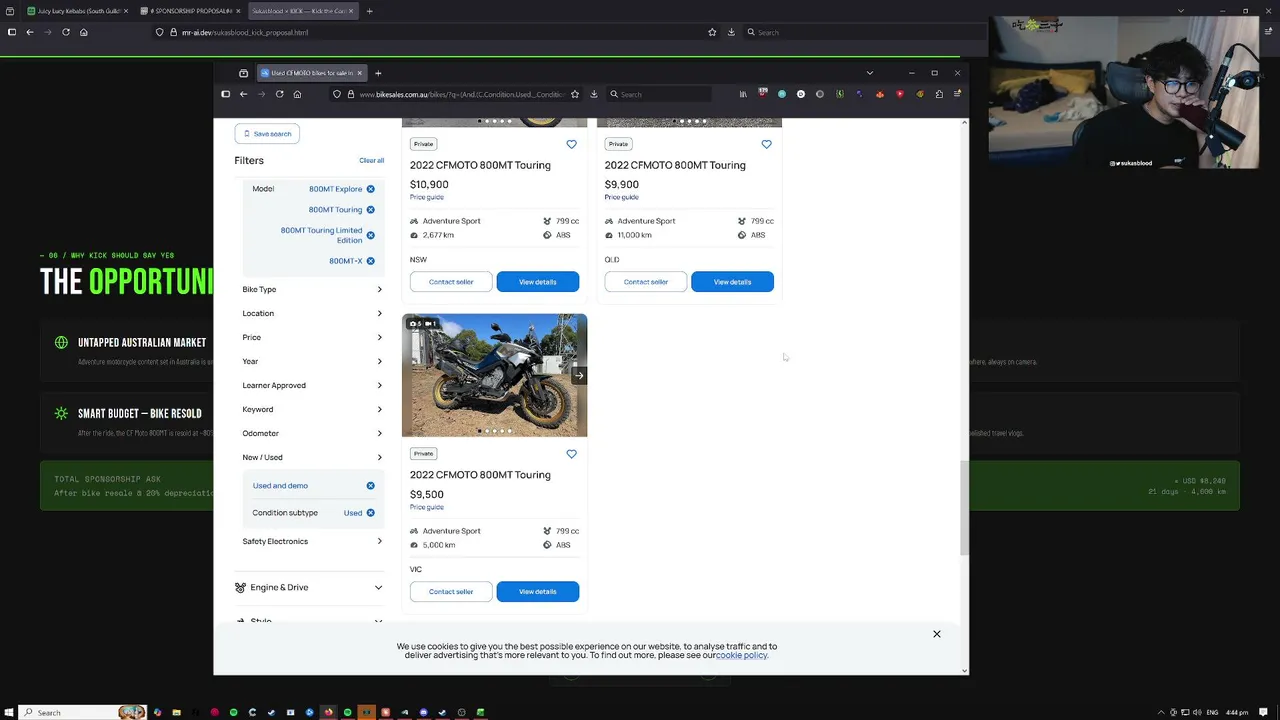Open the Windows Start menu
This screenshot has width=1280, height=720.
tap(10, 712)
